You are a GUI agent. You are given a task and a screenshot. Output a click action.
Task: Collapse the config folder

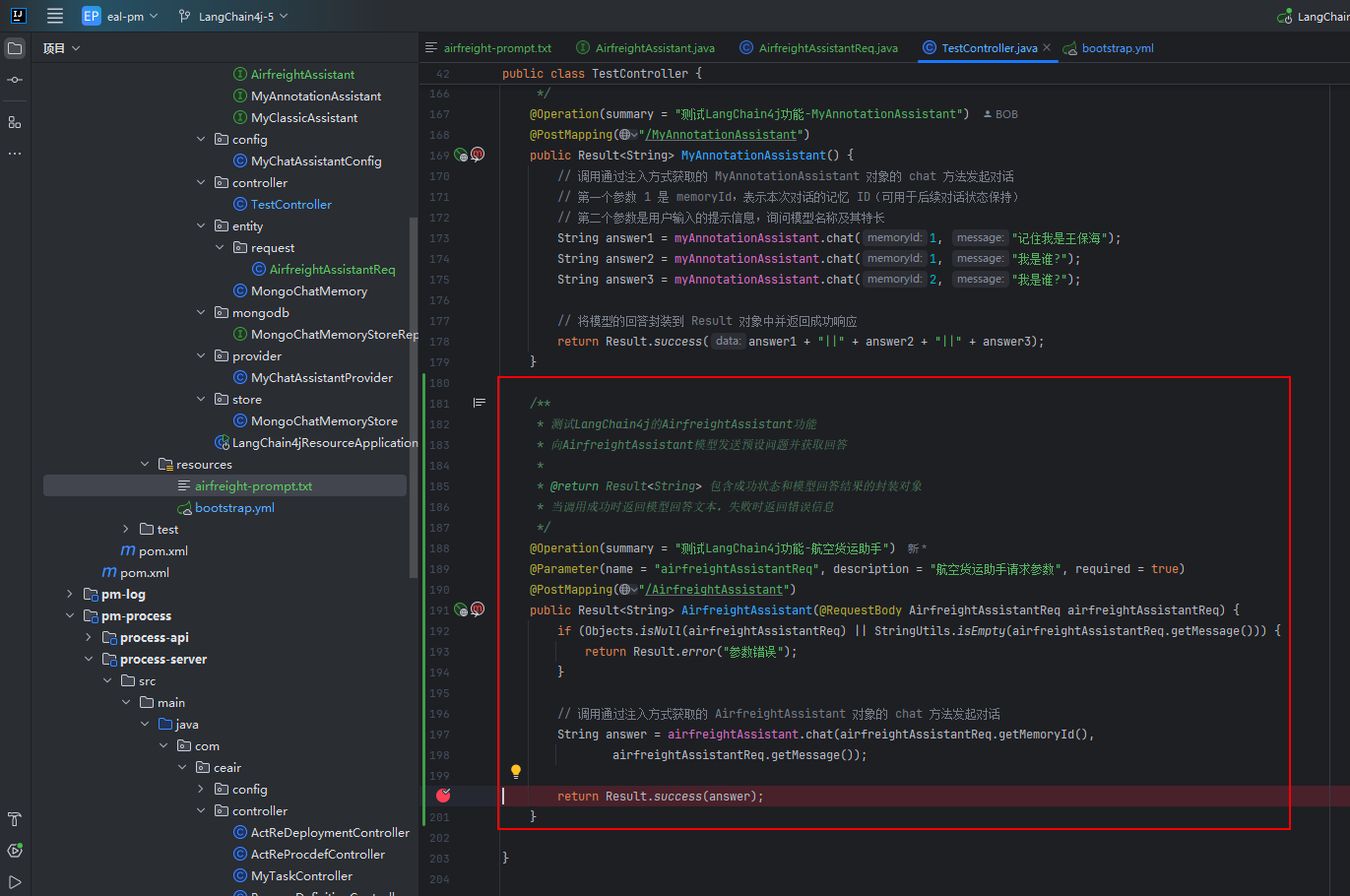[x=201, y=140]
